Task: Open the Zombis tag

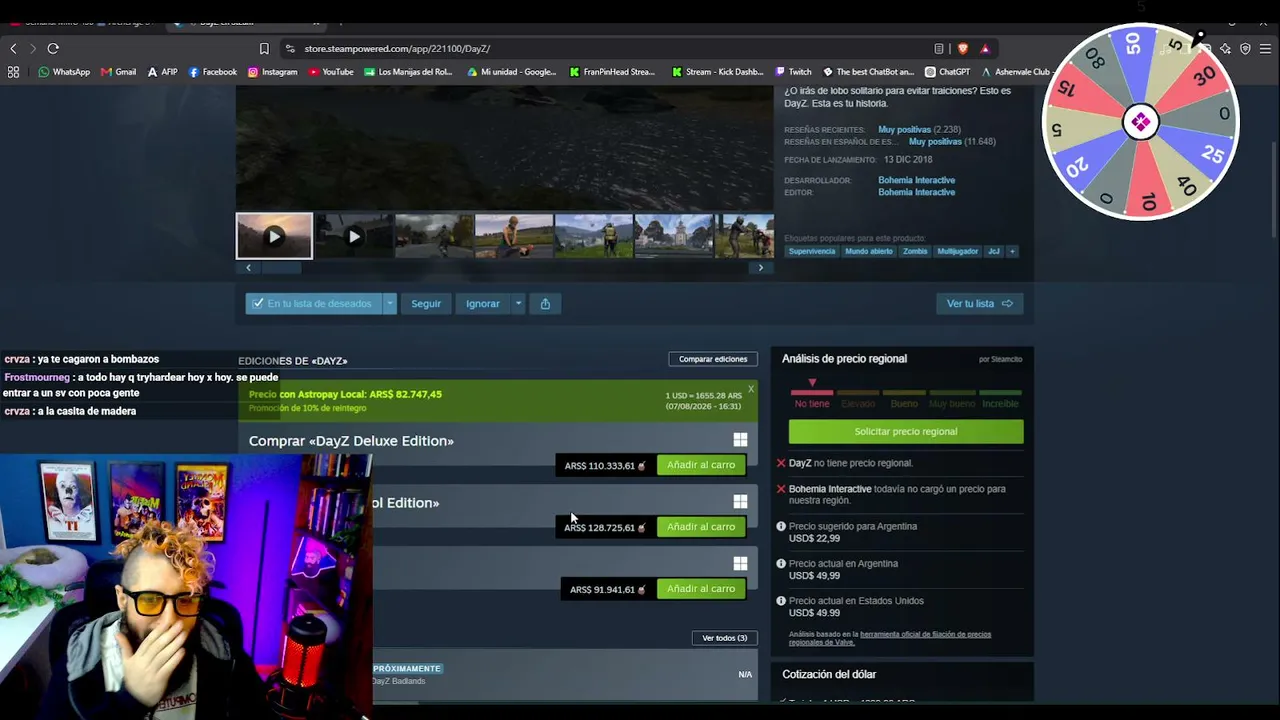Action: click(915, 251)
